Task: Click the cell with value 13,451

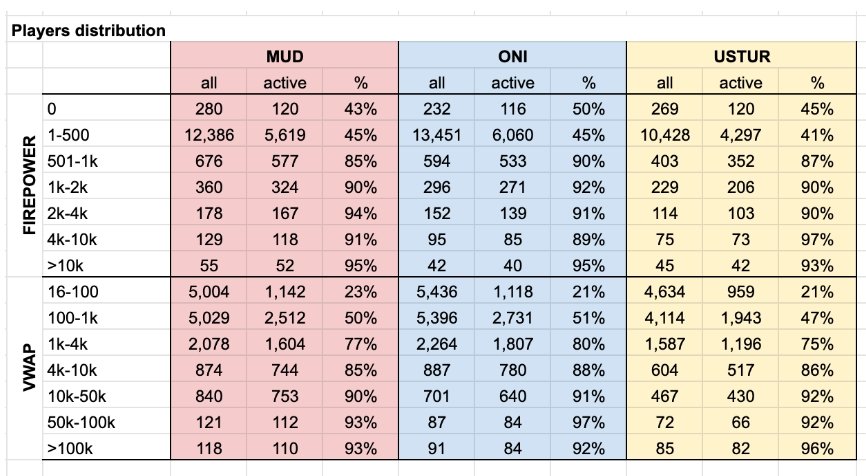Action: coord(436,134)
